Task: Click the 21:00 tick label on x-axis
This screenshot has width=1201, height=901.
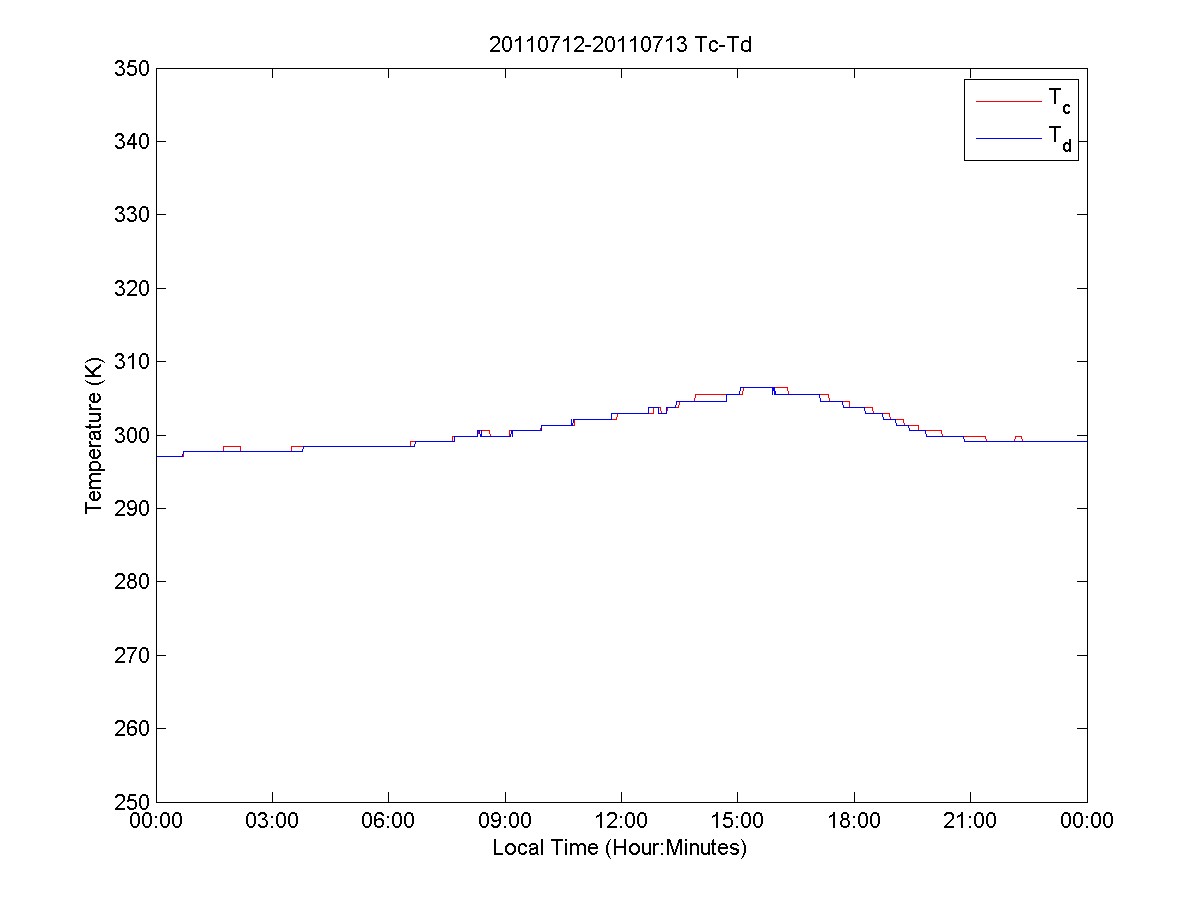Action: tap(970, 822)
